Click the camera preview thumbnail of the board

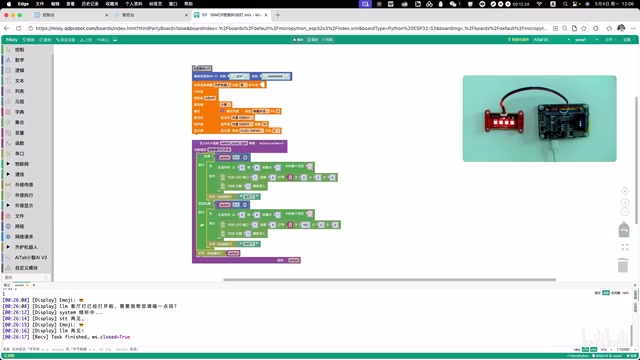pos(540,118)
